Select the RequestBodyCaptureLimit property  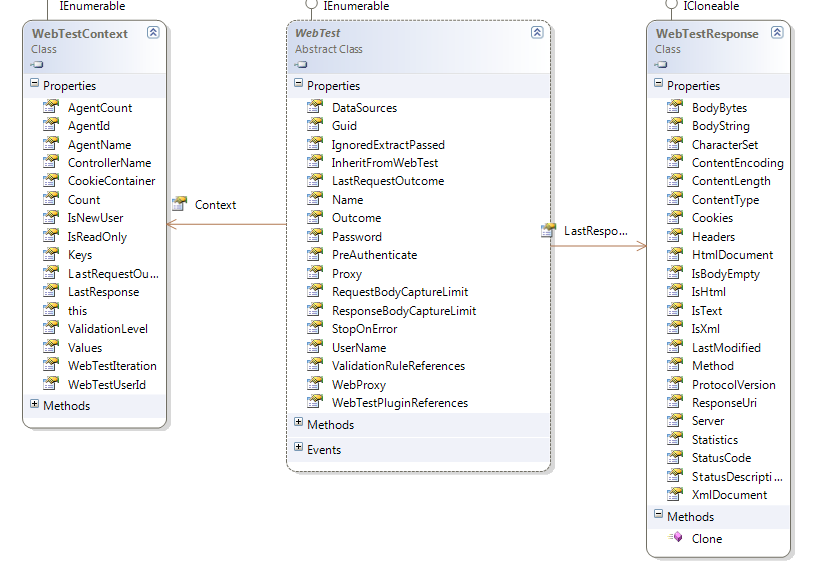pyautogui.click(x=400, y=292)
